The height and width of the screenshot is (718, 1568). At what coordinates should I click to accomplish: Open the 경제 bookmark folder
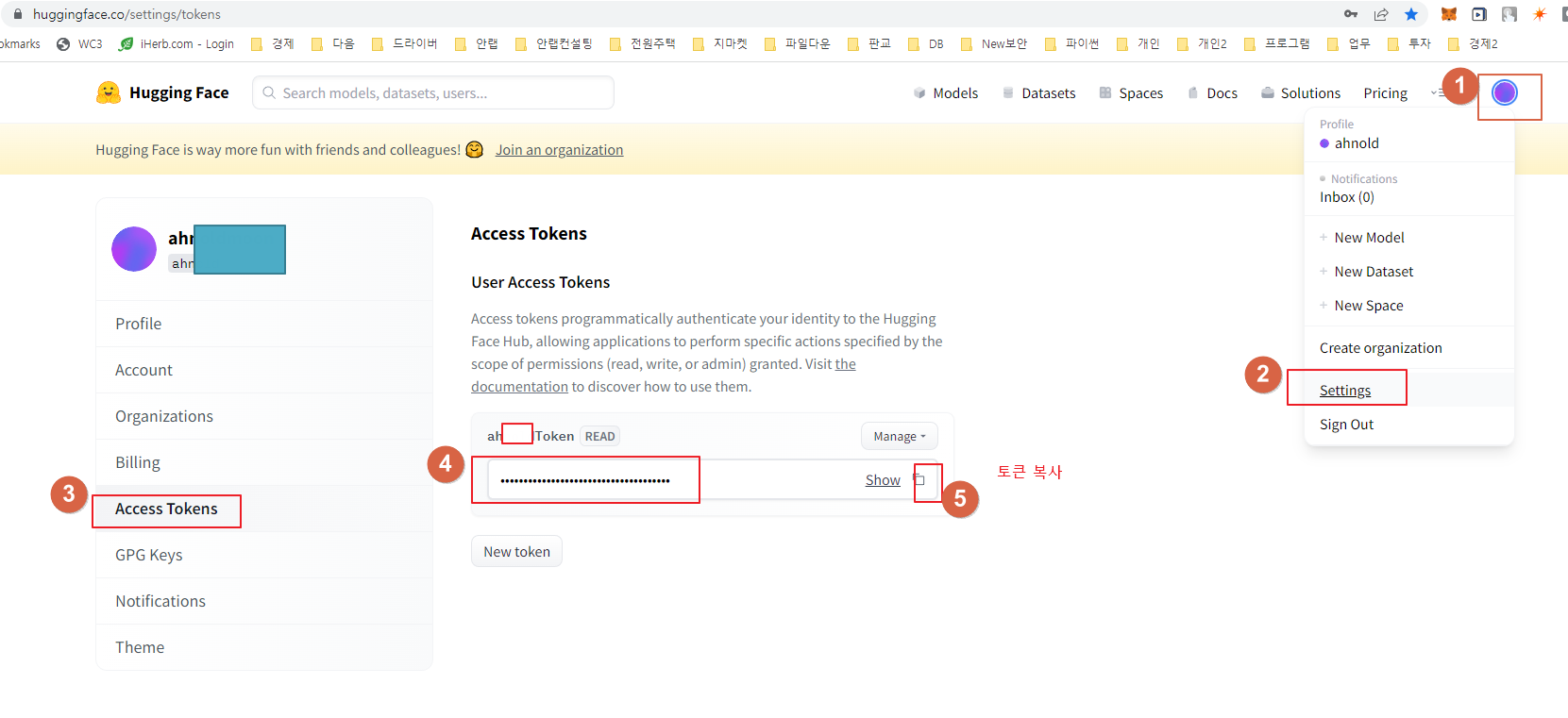tap(273, 43)
